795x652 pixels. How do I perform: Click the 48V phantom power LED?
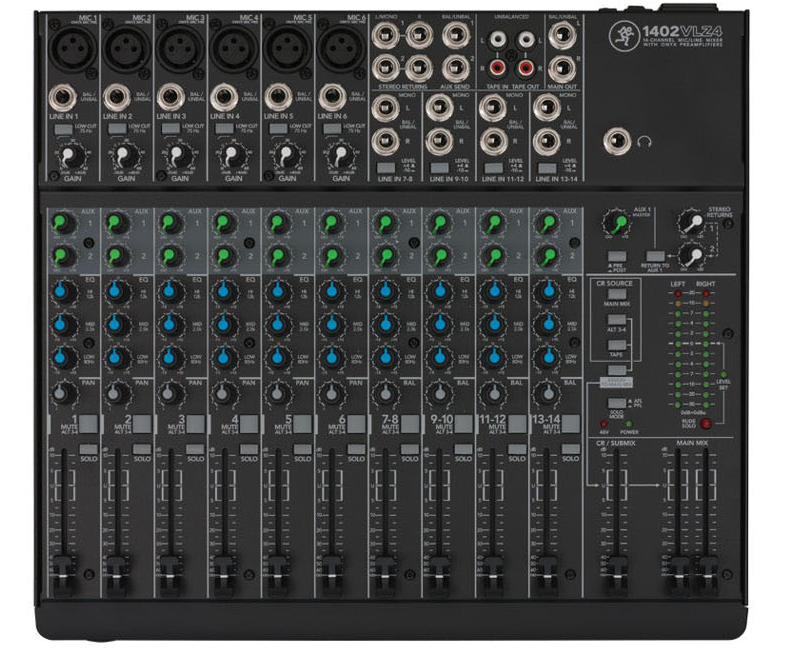[x=603, y=424]
